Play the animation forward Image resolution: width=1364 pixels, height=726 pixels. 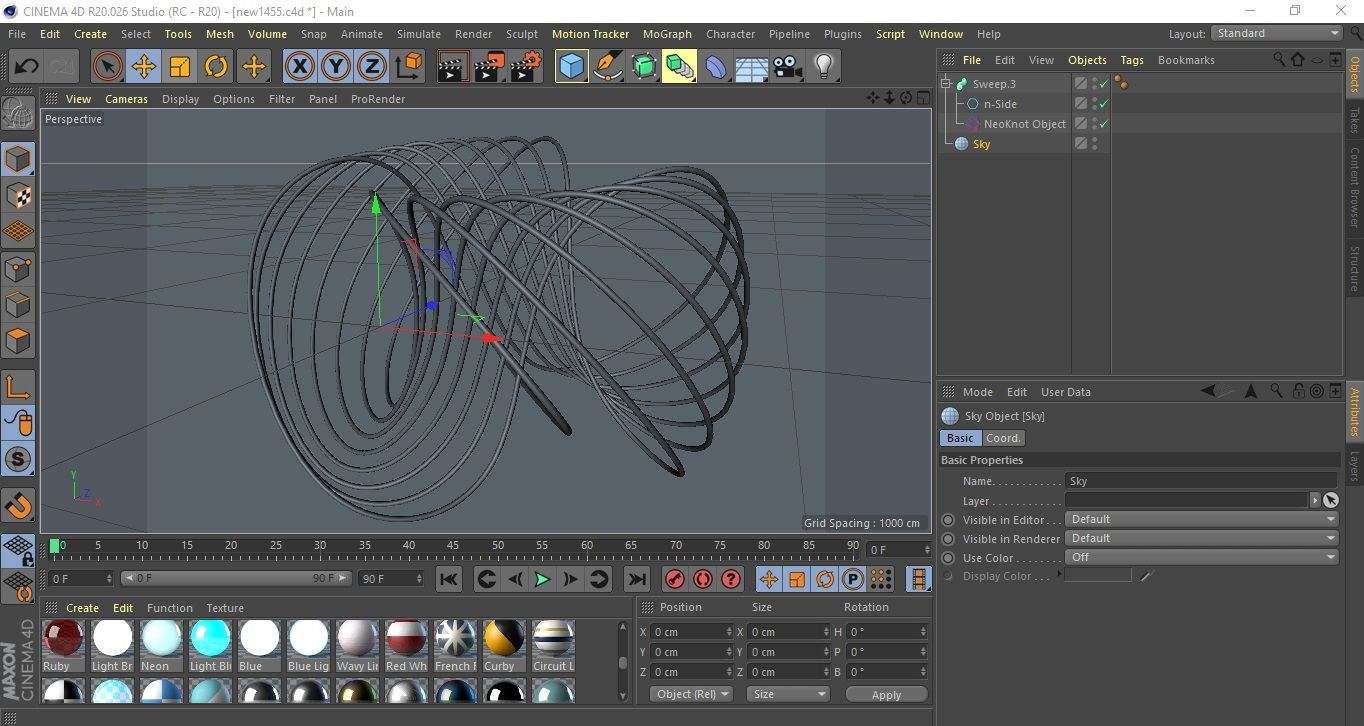(x=542, y=579)
